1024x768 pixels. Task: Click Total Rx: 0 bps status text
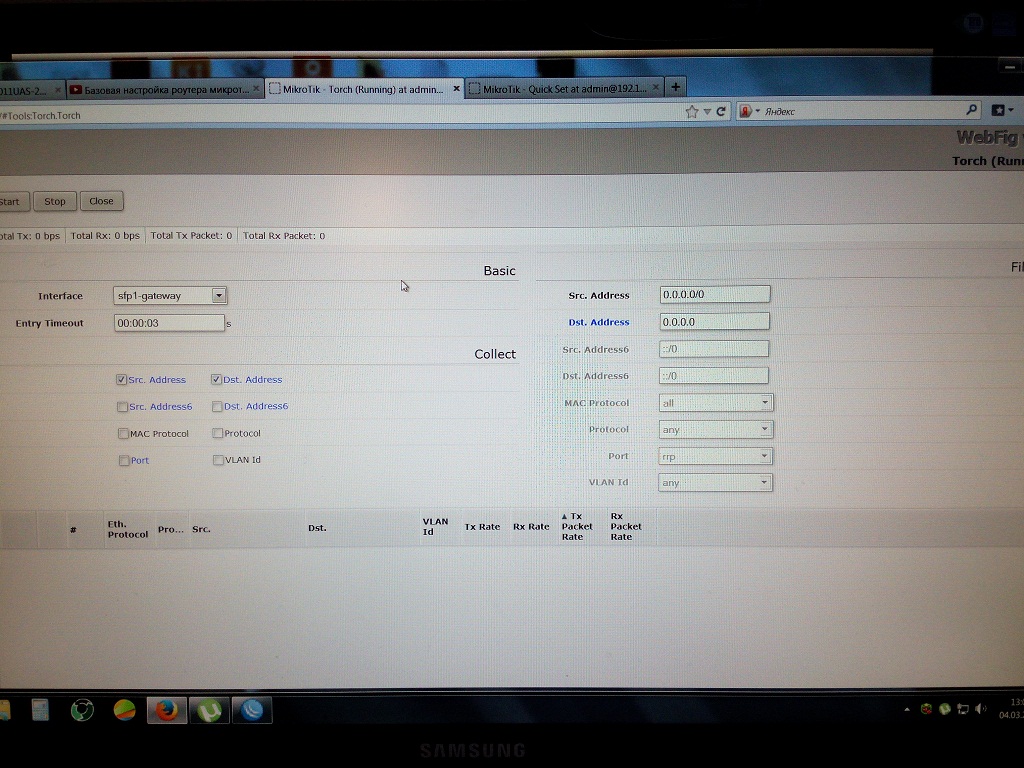(x=105, y=236)
